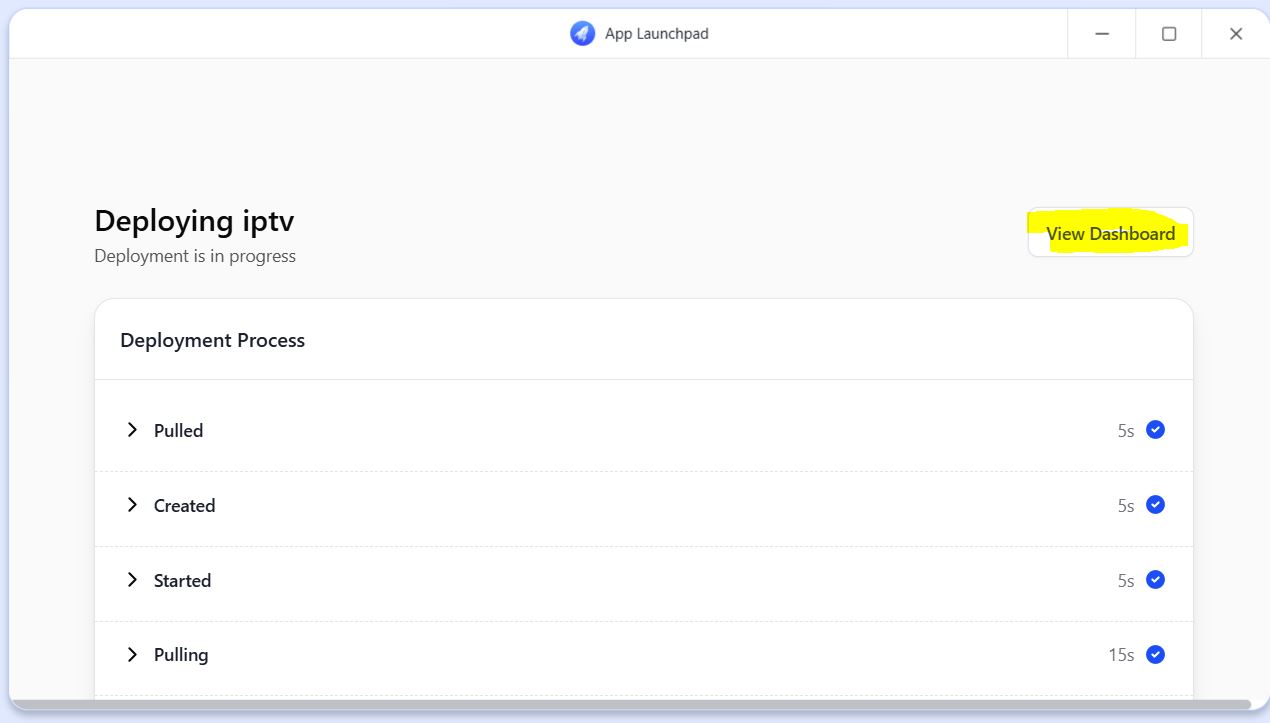Image resolution: width=1270 pixels, height=723 pixels.
Task: Click the blue checkmark for Pulling step
Action: (1155, 655)
